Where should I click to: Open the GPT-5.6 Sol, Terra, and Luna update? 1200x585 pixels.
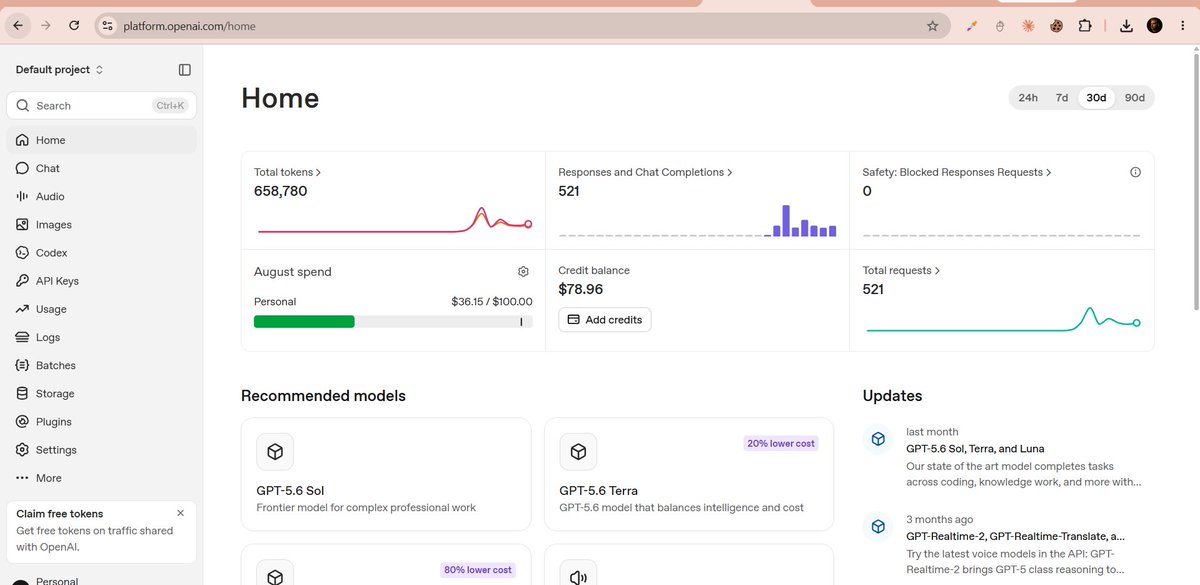pyautogui.click(x=1008, y=457)
